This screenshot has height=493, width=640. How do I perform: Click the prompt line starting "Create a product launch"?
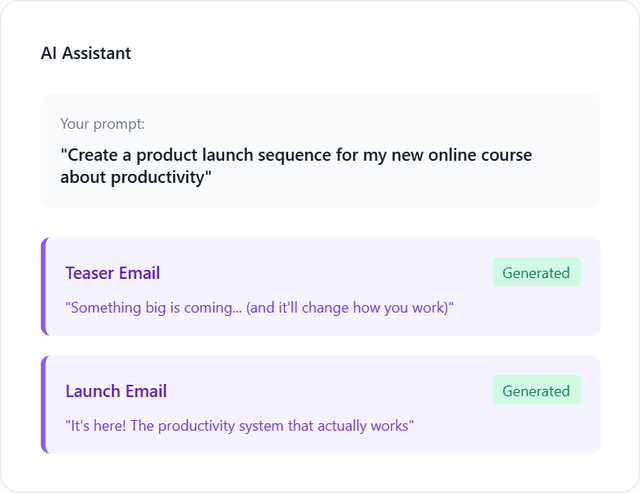296,155
